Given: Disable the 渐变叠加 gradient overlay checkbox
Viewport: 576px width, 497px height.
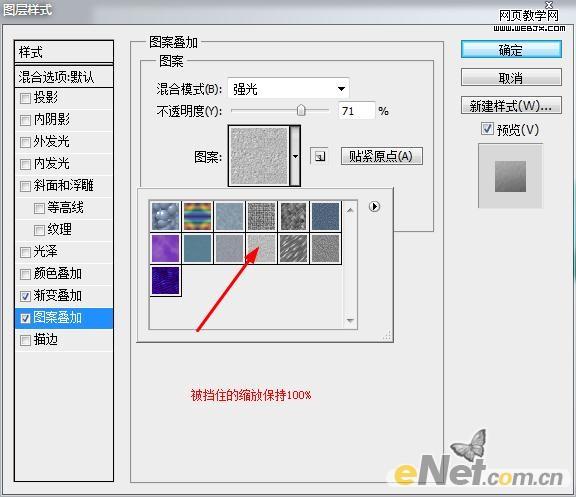Looking at the screenshot, I should coord(25,296).
